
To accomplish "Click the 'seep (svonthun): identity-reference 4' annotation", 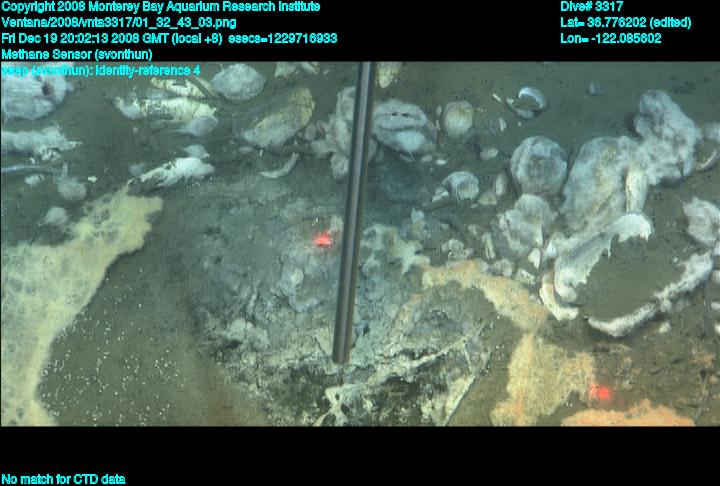I will click(101, 70).
